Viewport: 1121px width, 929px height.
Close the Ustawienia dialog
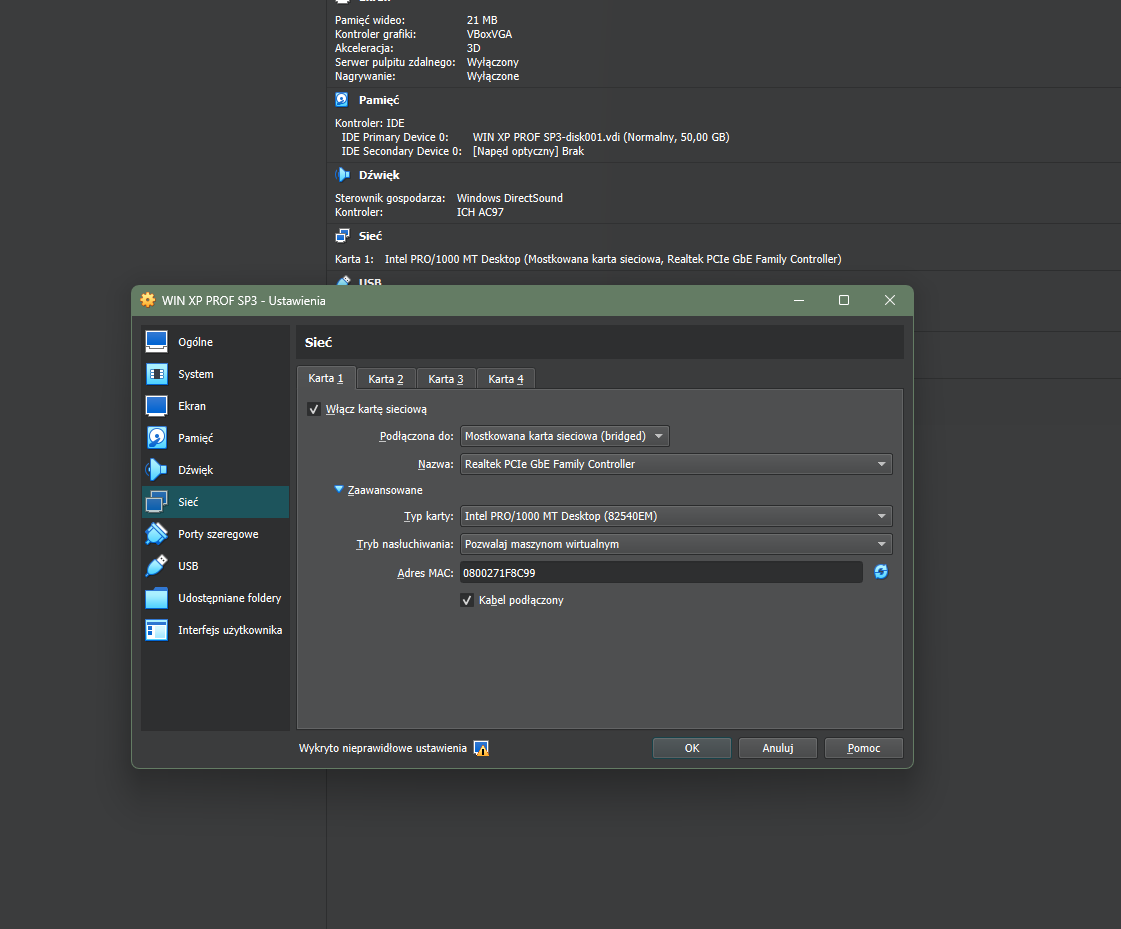[889, 300]
